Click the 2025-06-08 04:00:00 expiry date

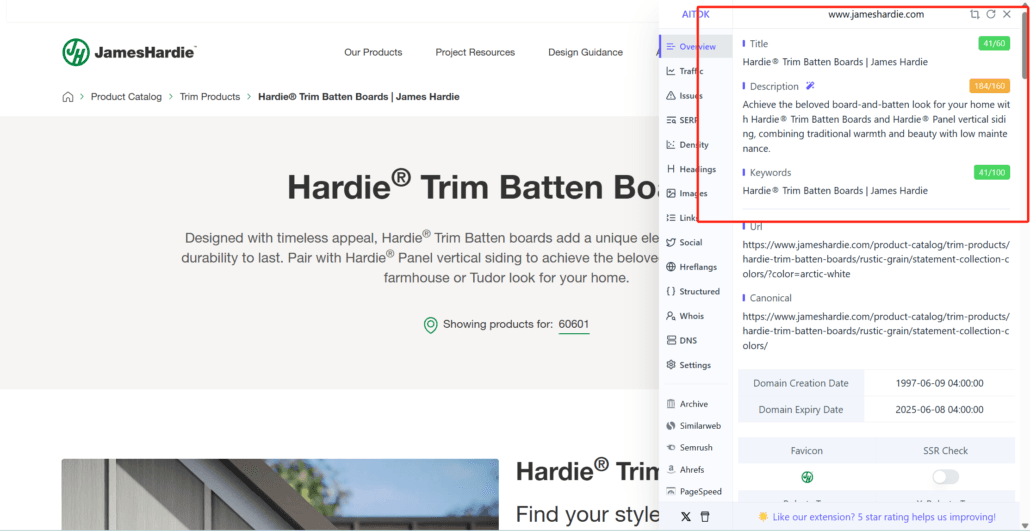tap(939, 409)
